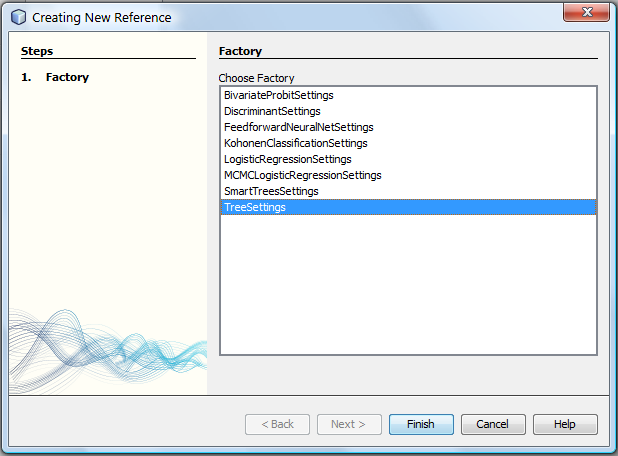
Task: Select BivariateProbitSettings in the factory list
Action: (408, 95)
